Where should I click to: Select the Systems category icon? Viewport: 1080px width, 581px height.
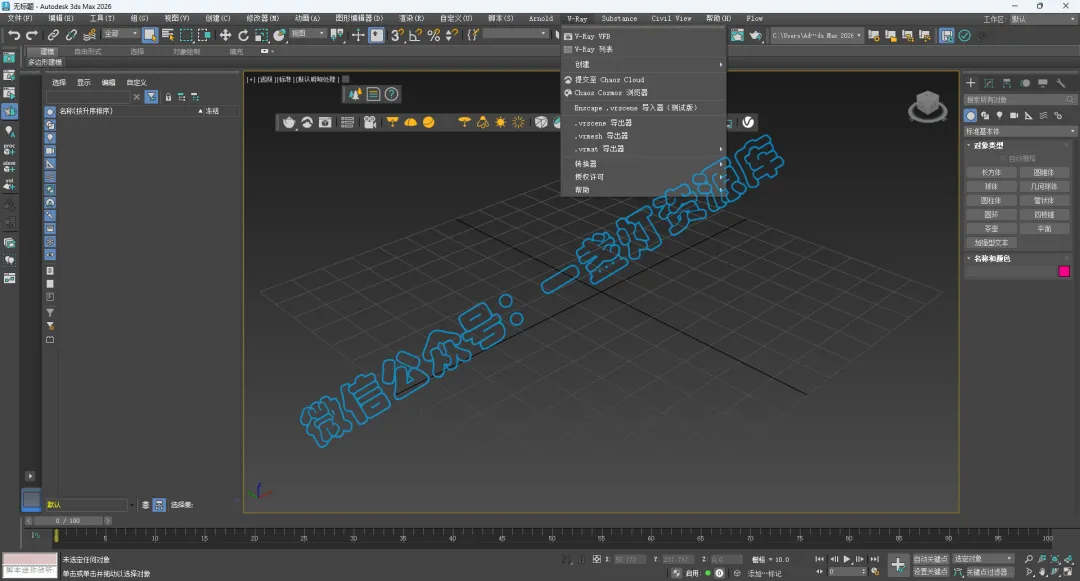coord(1058,116)
